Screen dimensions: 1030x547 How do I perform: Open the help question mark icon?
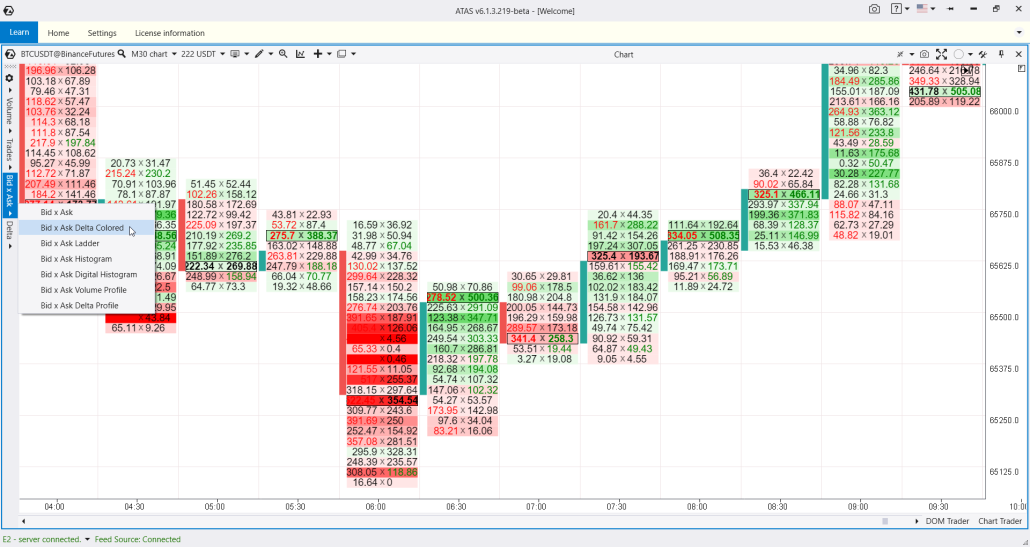(895, 8)
